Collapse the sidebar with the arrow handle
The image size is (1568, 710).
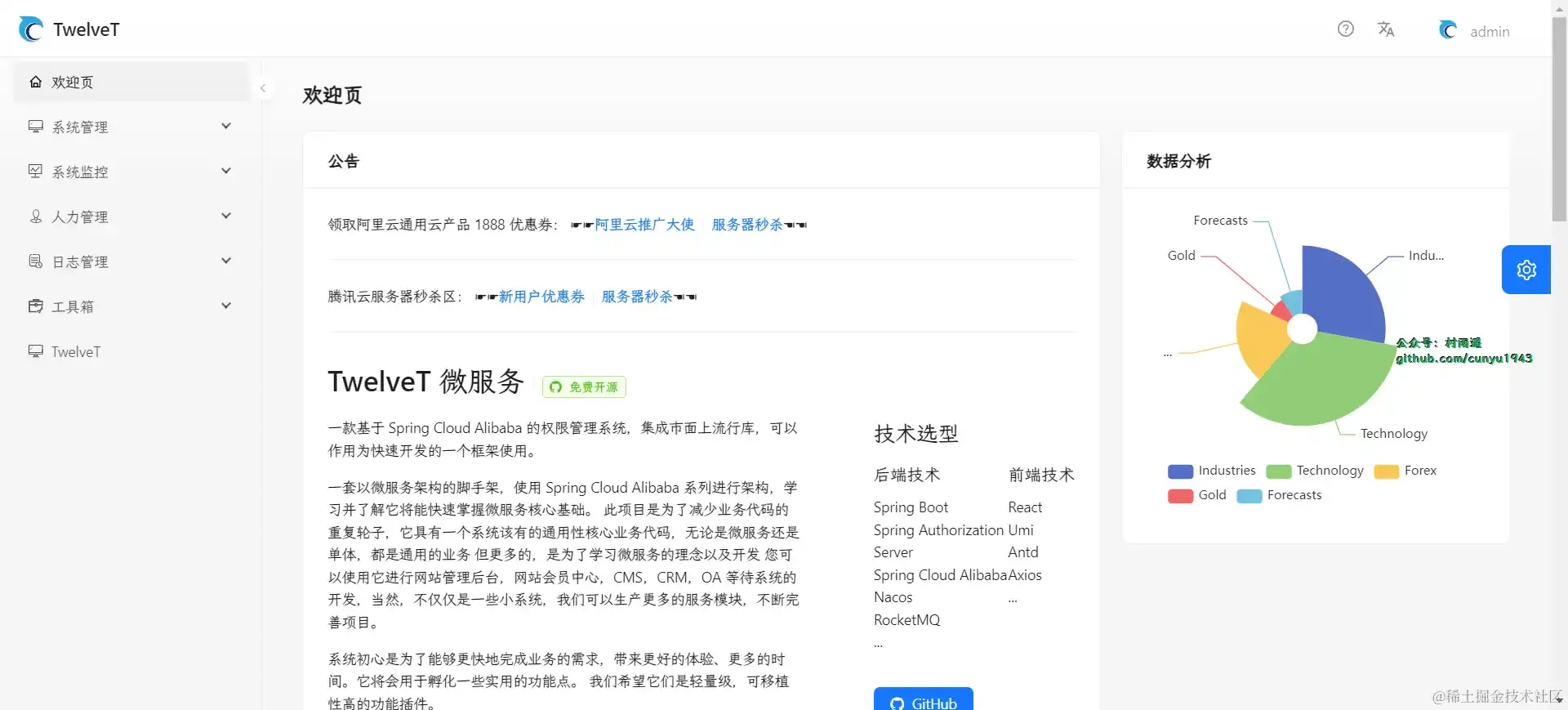263,87
